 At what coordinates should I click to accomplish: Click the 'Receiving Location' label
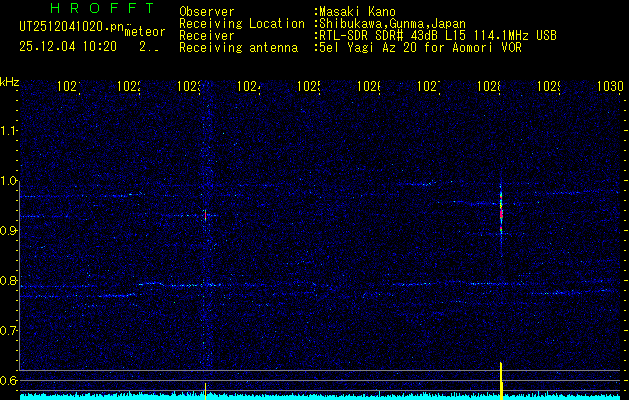click(x=242, y=24)
